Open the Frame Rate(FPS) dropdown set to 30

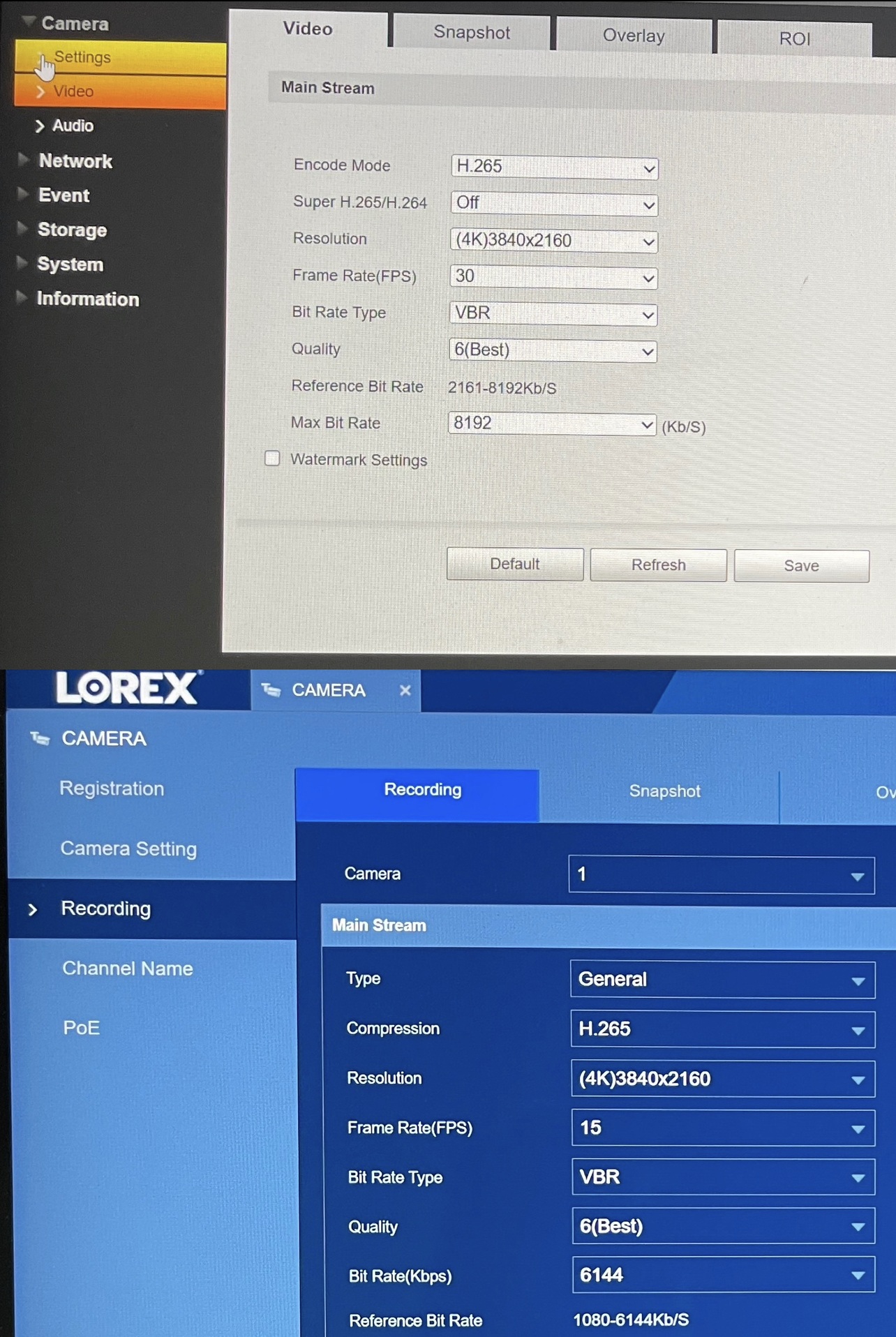[x=553, y=277]
